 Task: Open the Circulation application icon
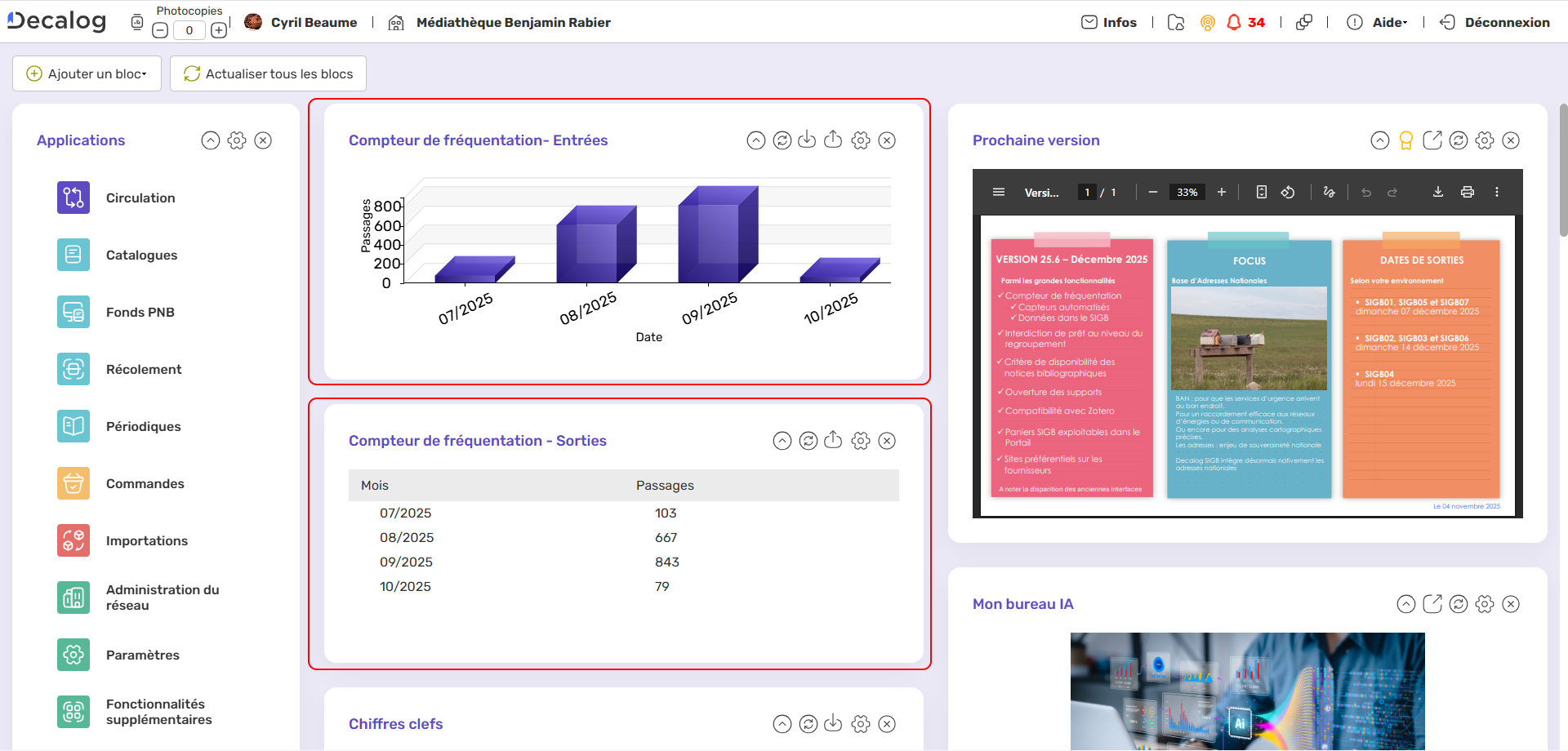(x=73, y=198)
